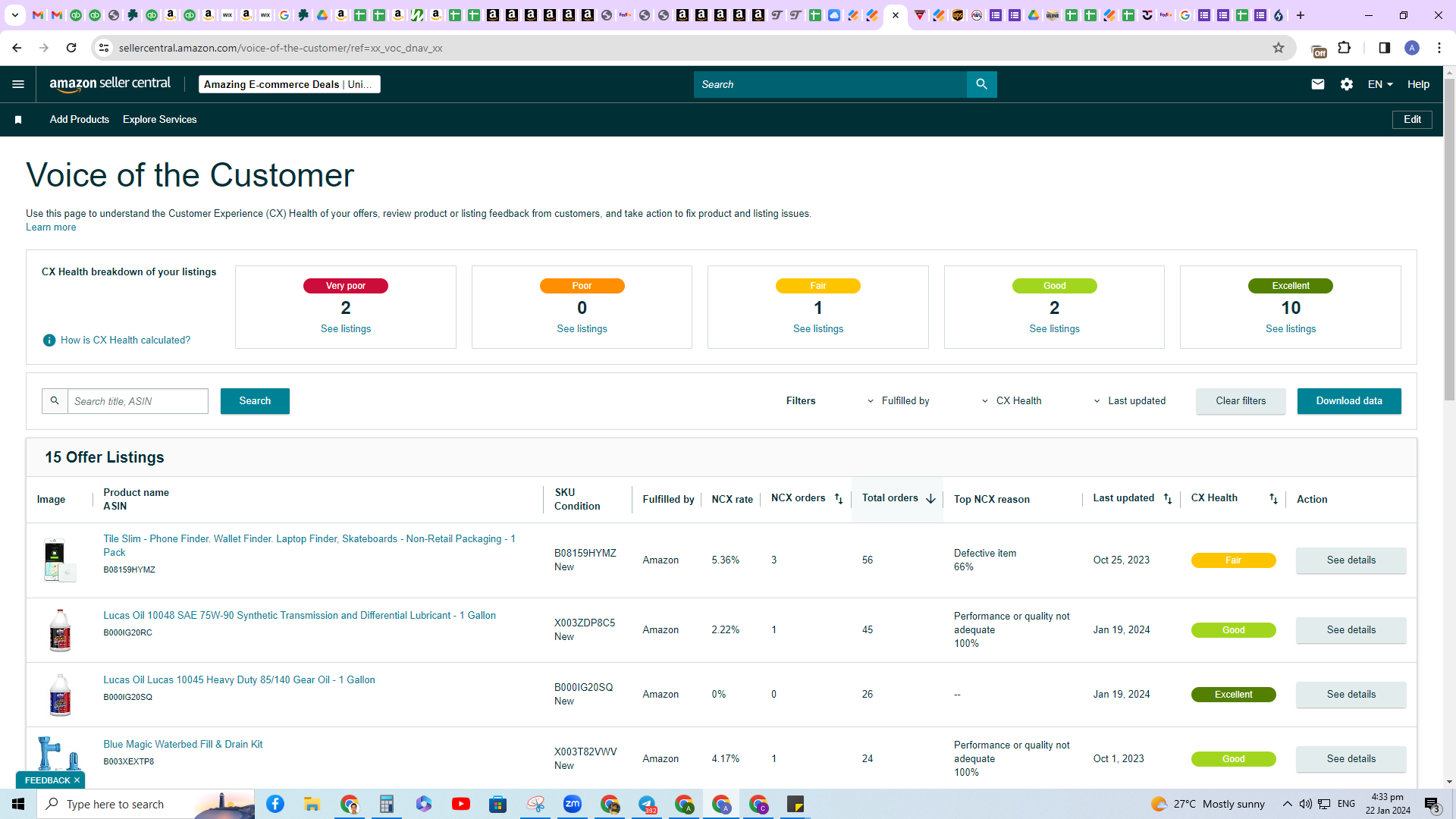The width and height of the screenshot is (1456, 819).
Task: Open the new tab plus button
Action: pos(1301,15)
